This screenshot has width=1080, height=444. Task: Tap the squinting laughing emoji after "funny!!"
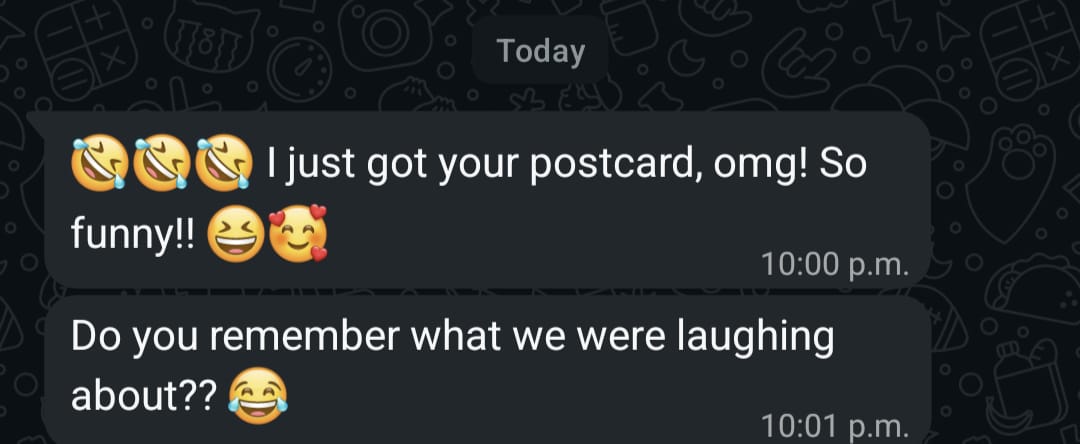coord(236,235)
